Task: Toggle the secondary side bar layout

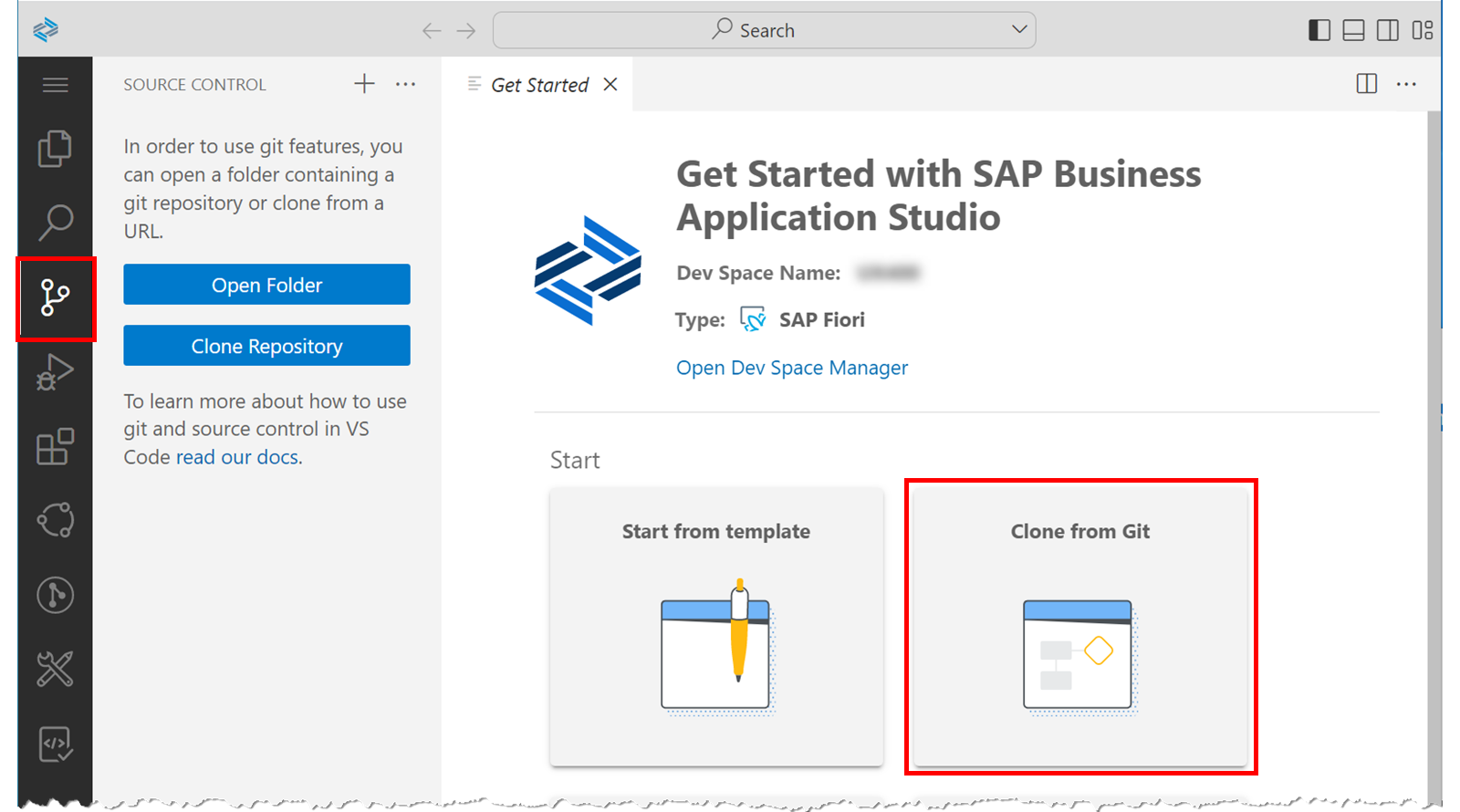Action: tap(1388, 30)
